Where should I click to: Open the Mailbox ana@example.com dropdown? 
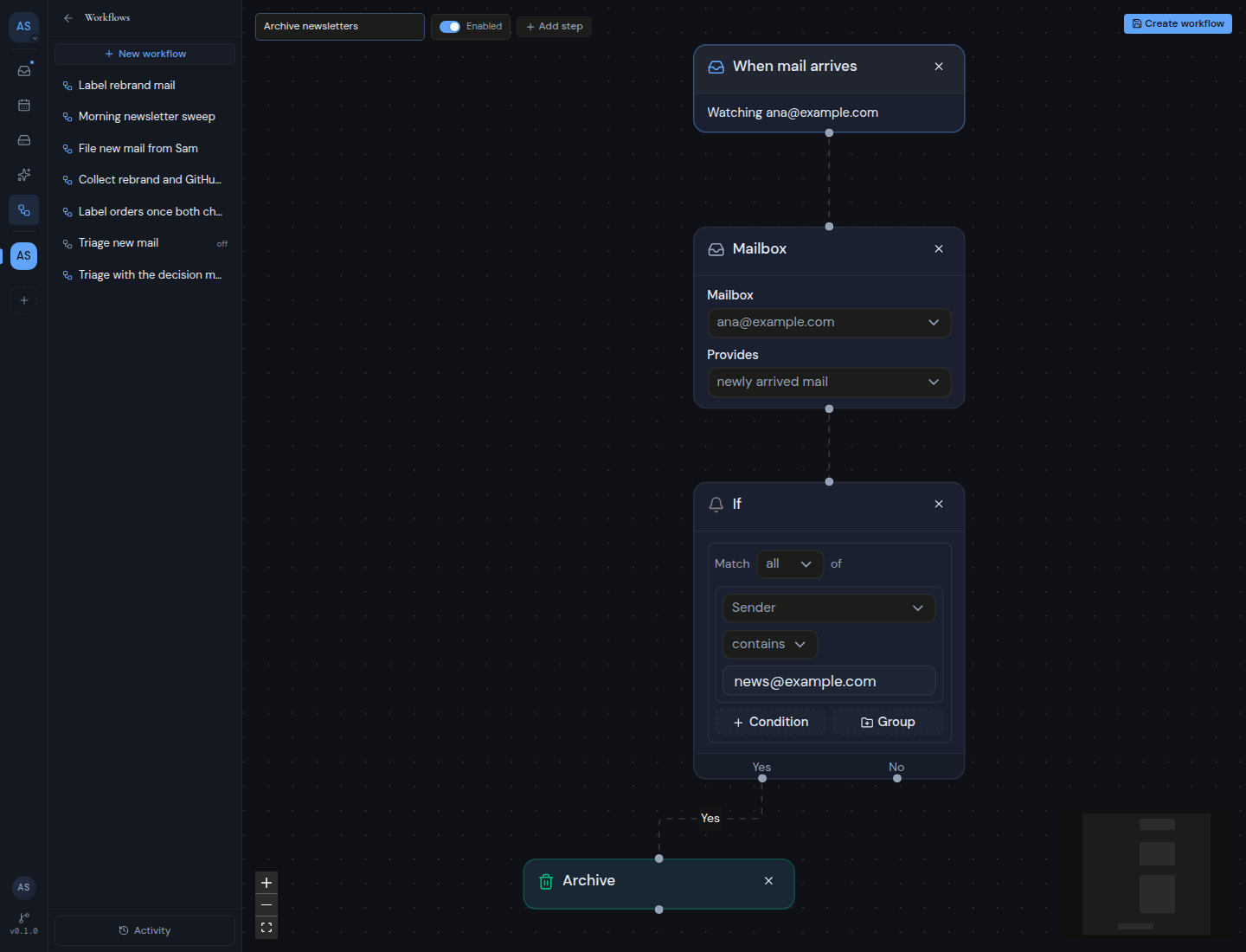[829, 323]
